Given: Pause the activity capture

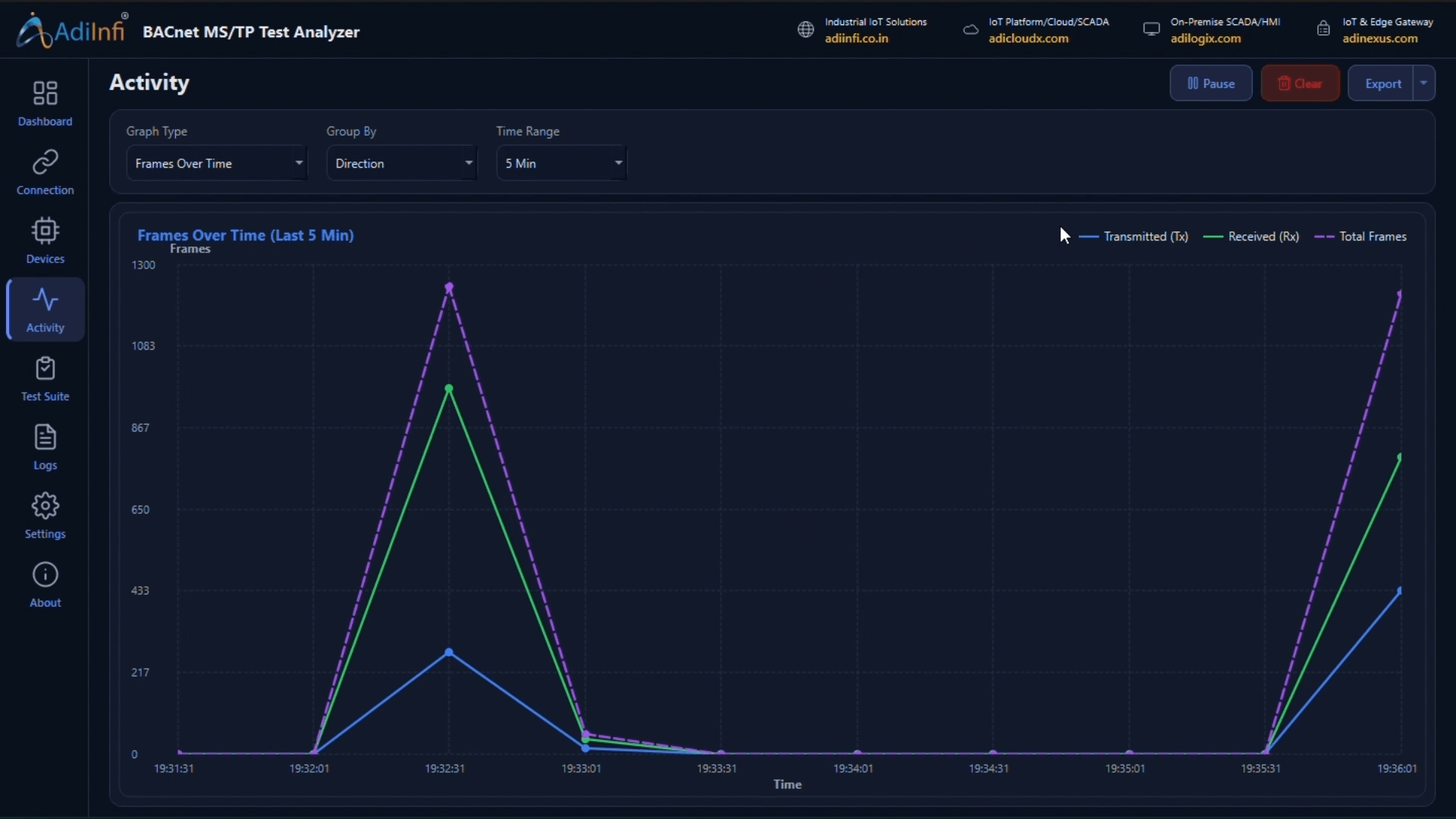Looking at the screenshot, I should (1211, 83).
